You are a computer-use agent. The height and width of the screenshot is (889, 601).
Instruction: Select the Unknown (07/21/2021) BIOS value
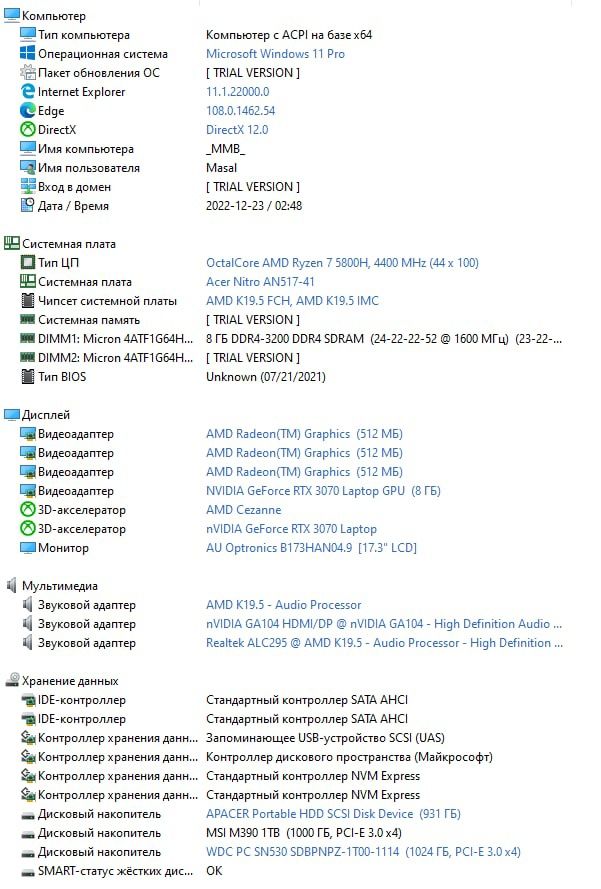tap(266, 376)
